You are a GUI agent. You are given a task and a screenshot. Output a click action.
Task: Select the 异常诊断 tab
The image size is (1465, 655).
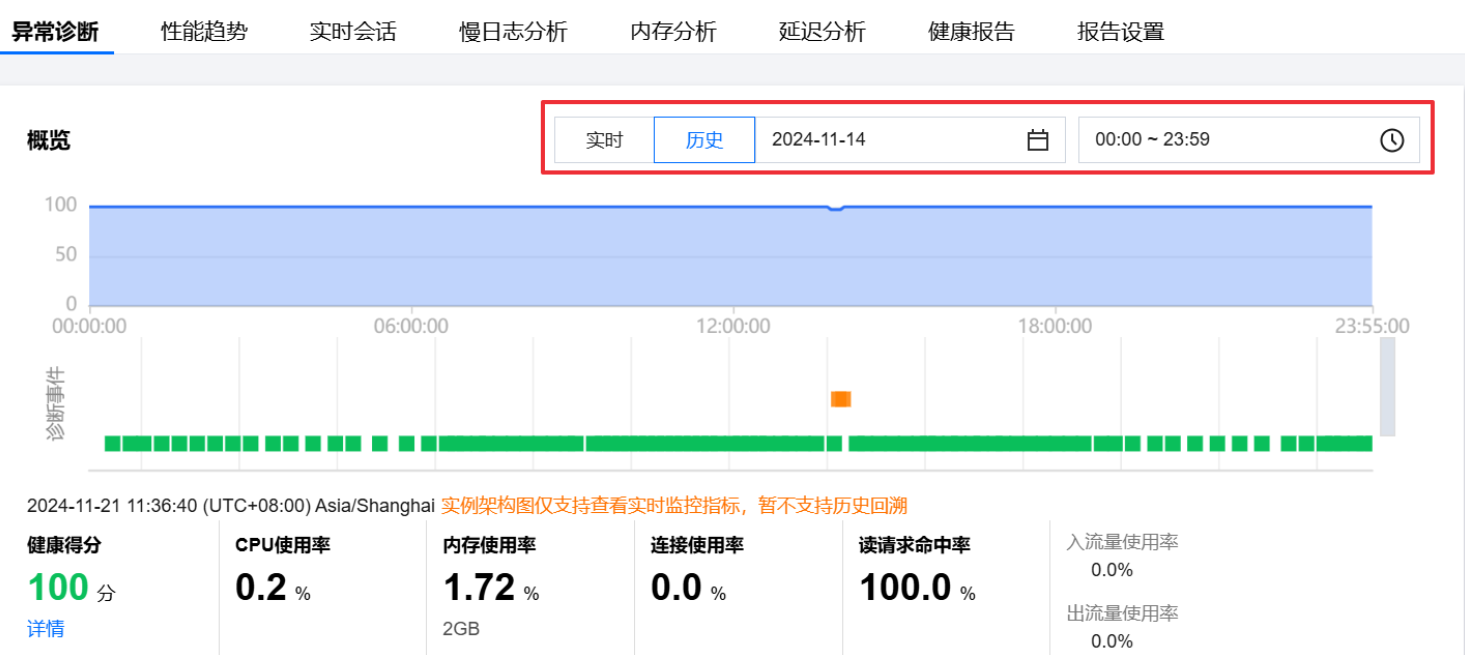[x=55, y=32]
